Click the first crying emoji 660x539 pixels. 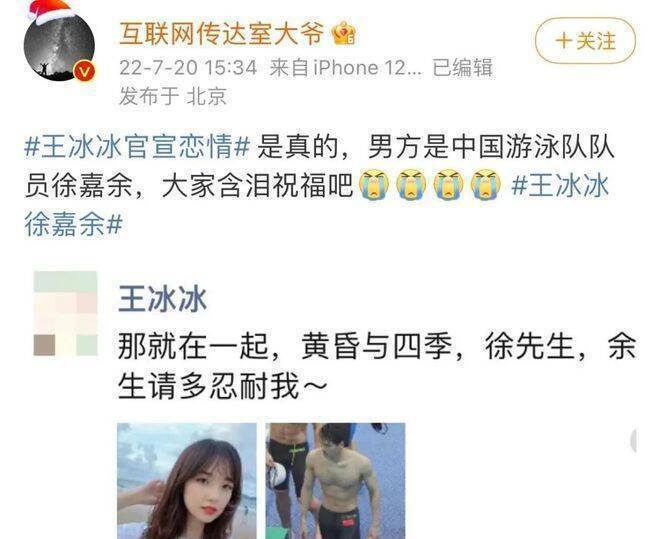374,185
